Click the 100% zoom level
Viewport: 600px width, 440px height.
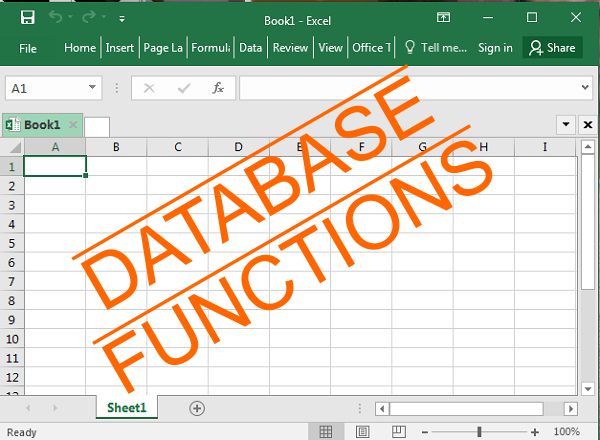[x=566, y=432]
